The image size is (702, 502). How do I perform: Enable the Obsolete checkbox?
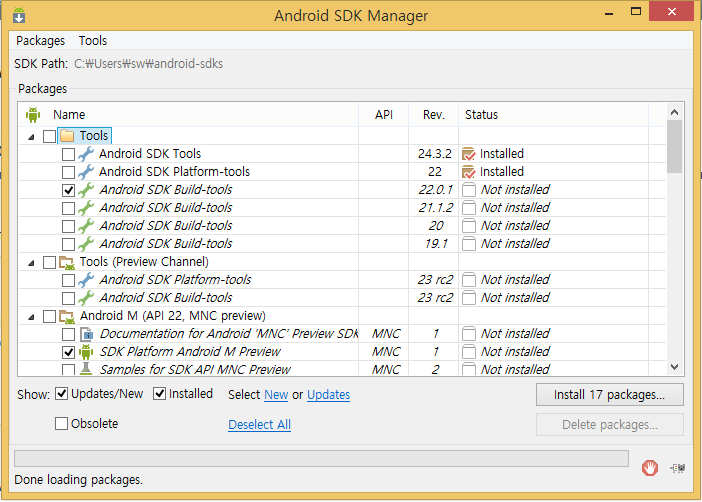click(61, 423)
